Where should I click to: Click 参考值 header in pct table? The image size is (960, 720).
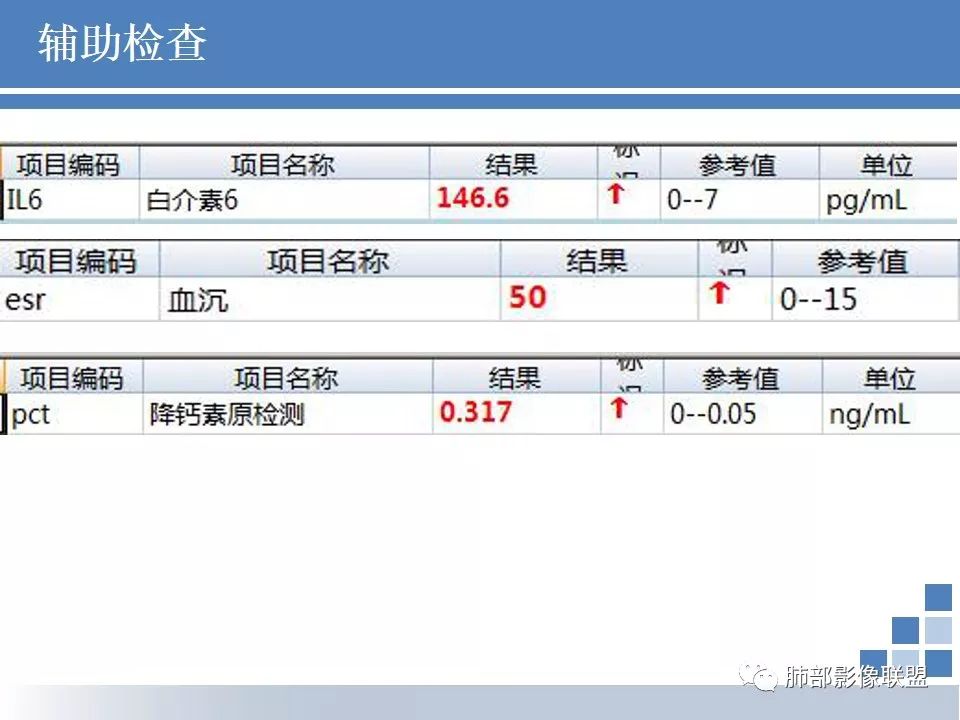pyautogui.click(x=741, y=378)
